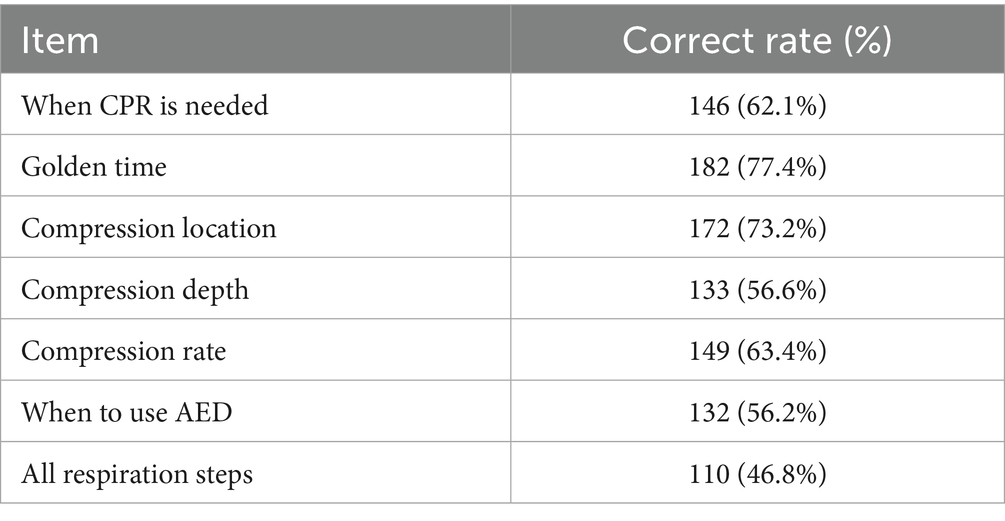Select the value 132 (56.2%)
The width and height of the screenshot is (1005, 521).
pyautogui.click(x=757, y=412)
